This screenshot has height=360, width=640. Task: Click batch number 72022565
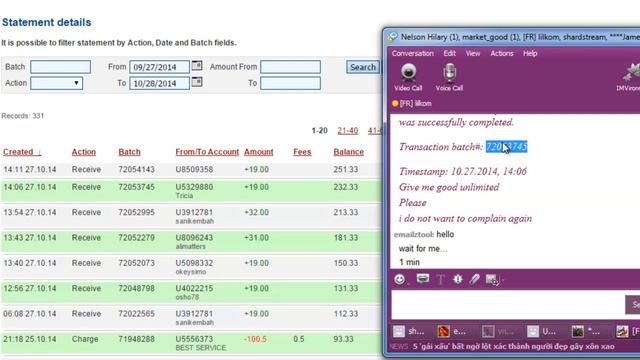coord(136,313)
